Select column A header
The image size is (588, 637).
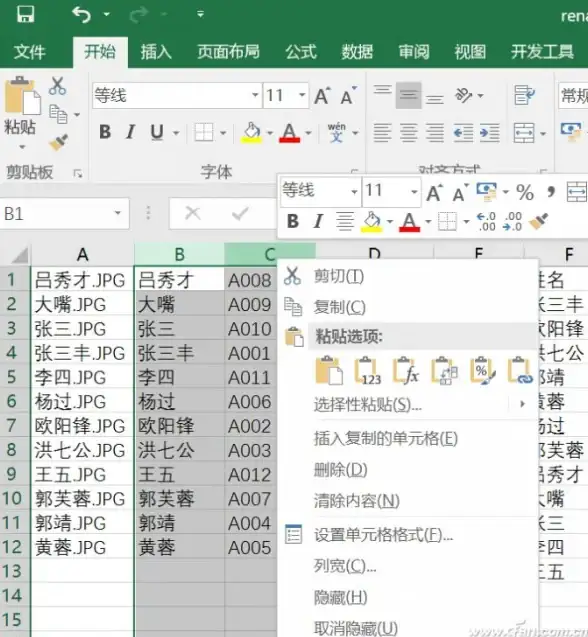(x=82, y=255)
